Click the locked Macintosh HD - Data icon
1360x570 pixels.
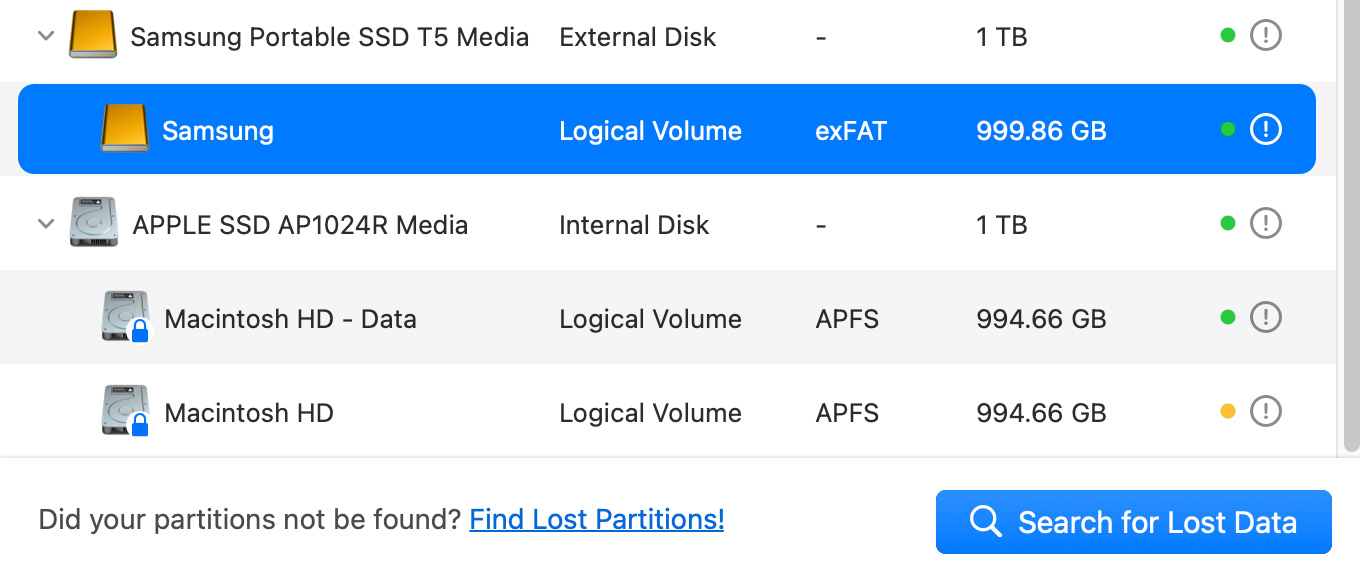[x=125, y=317]
